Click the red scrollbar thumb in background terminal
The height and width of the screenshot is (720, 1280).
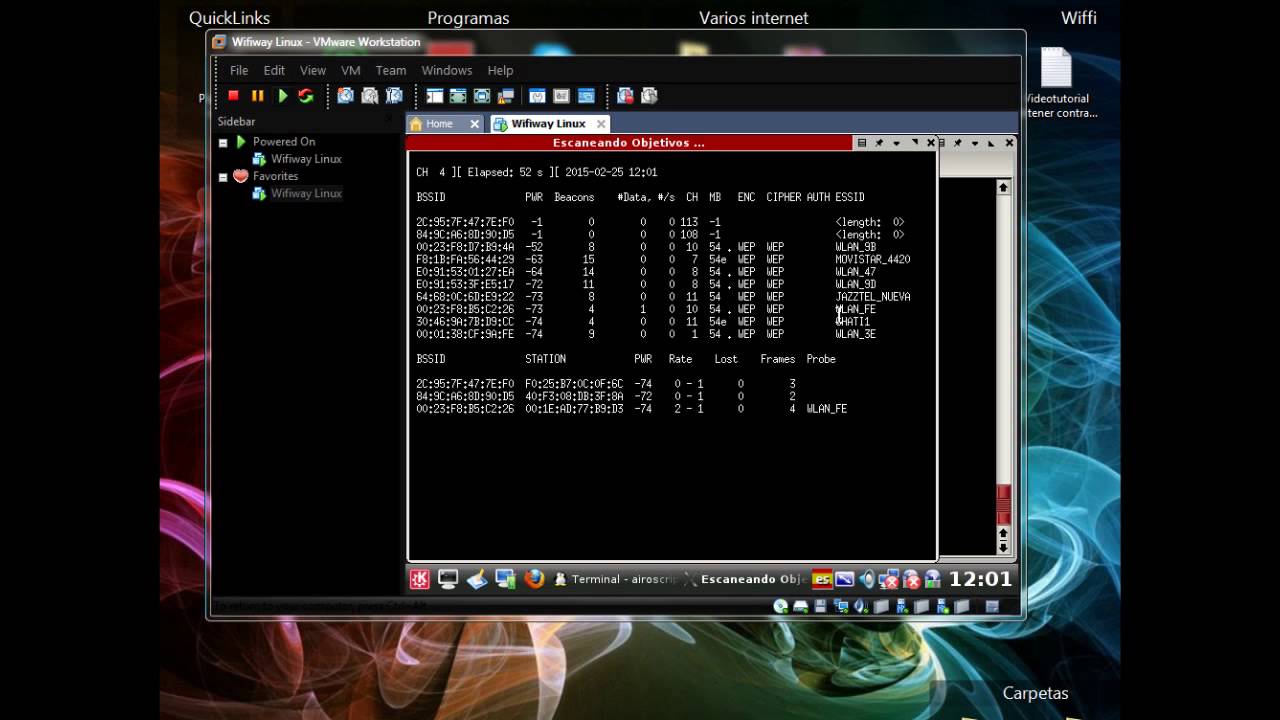[1003, 504]
